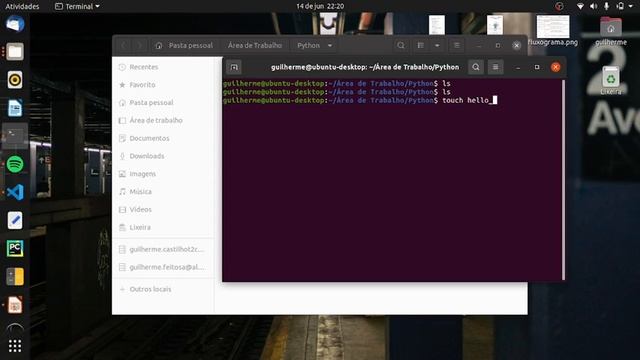Show the applications grid
This screenshot has height=360, width=640.
(x=15, y=346)
